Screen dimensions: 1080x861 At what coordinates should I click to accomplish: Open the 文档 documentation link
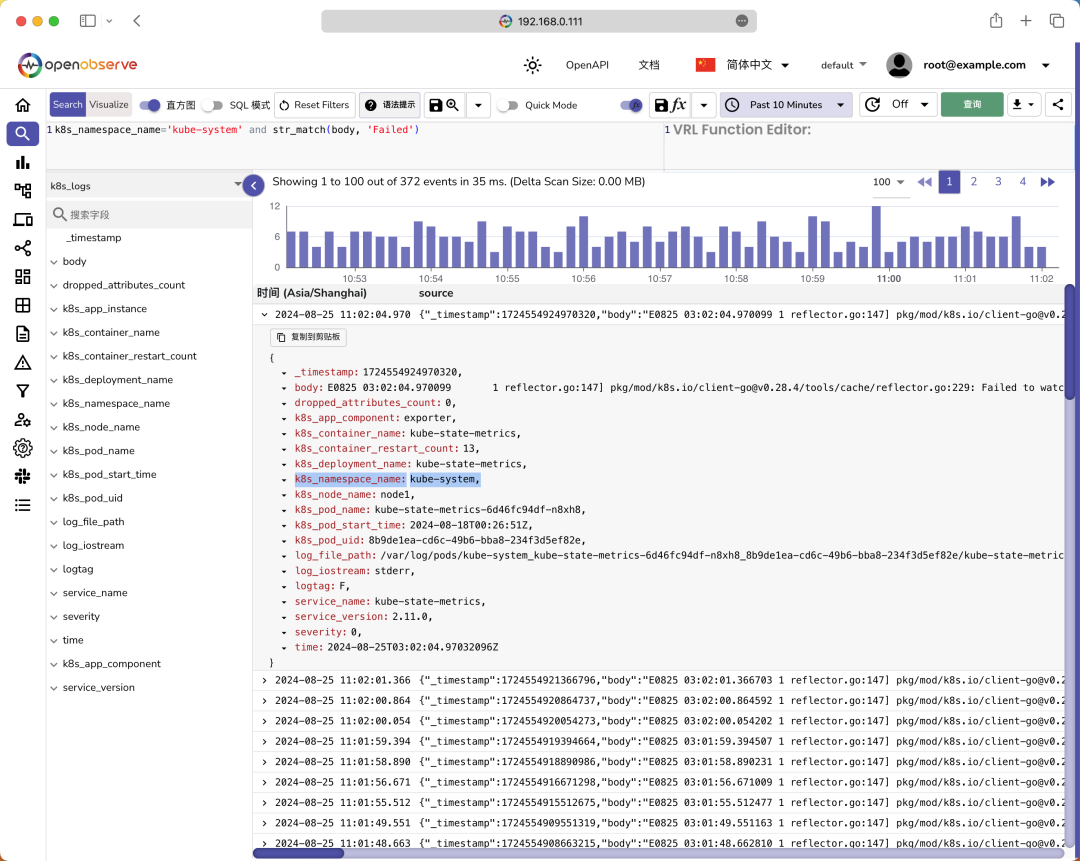click(x=649, y=65)
